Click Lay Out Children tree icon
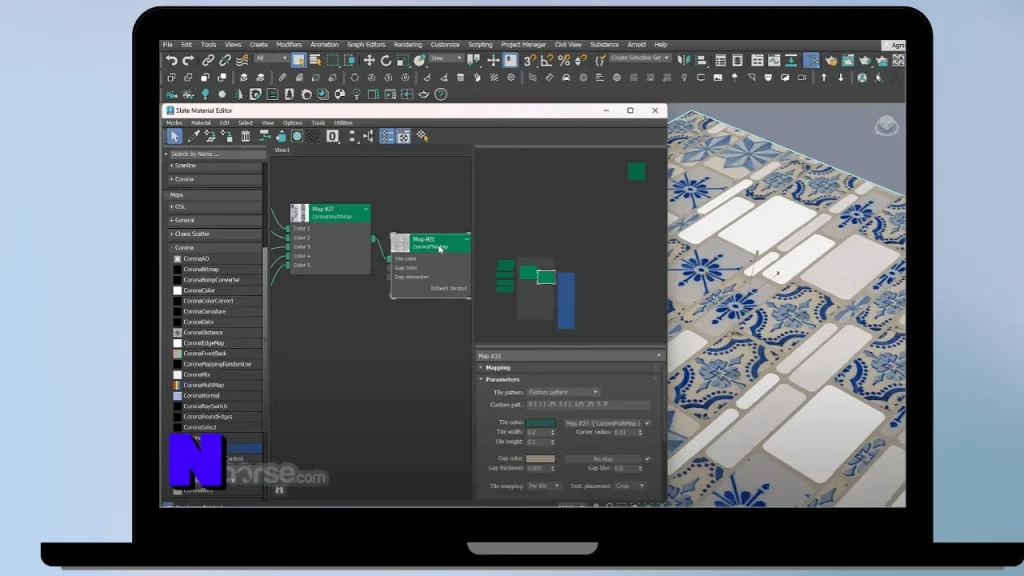Screen dimensions: 1024x576 pyautogui.click(x=368, y=136)
